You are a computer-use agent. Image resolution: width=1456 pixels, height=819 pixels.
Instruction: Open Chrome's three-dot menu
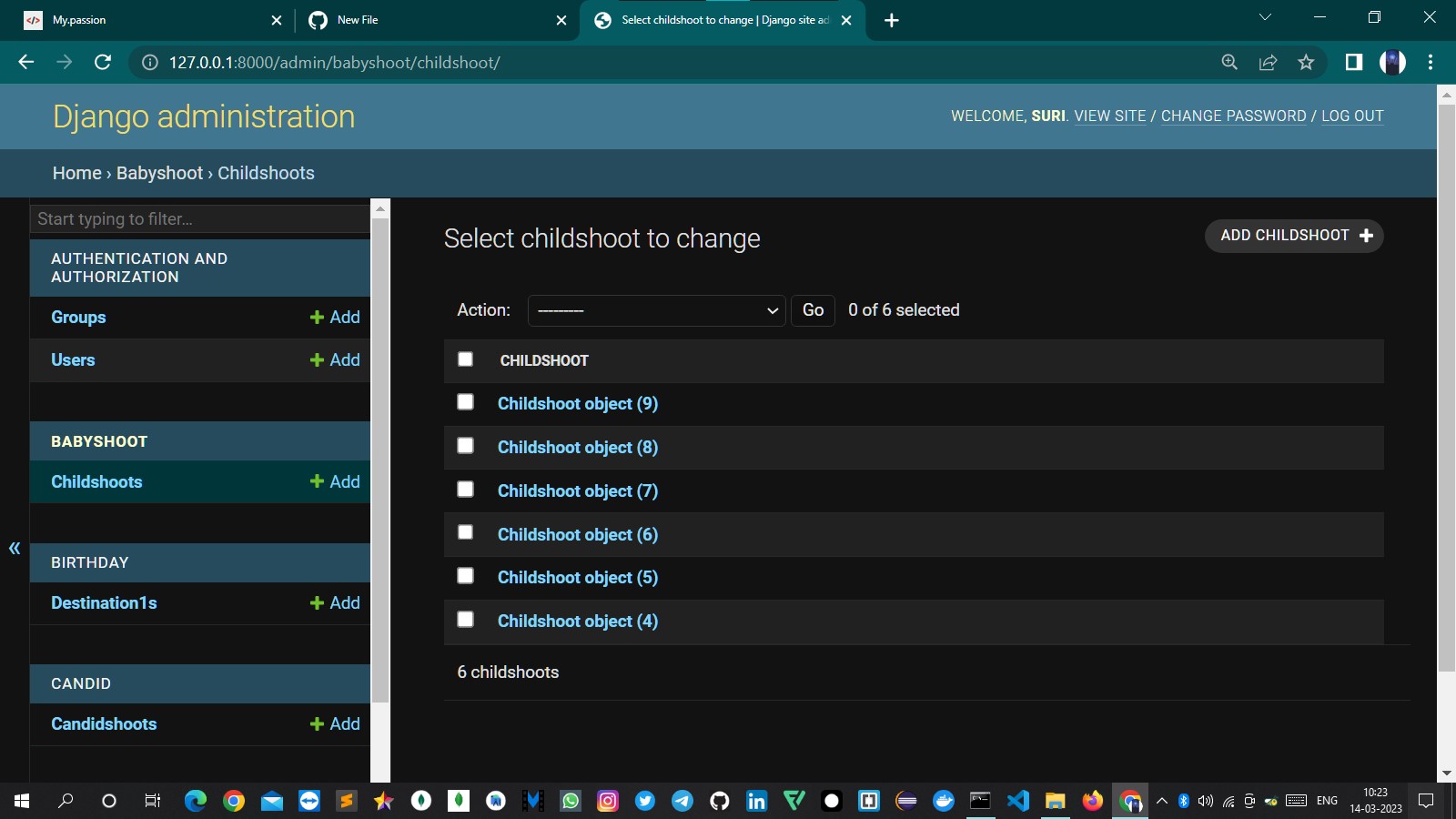(1431, 62)
